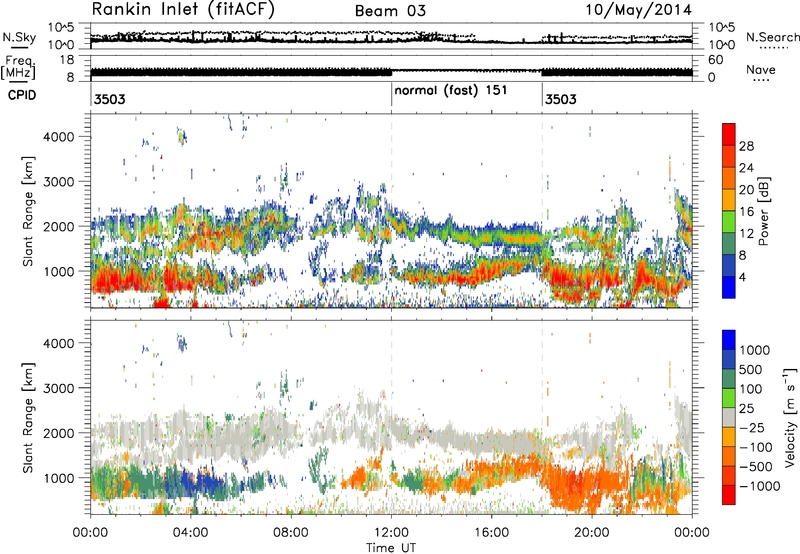Click the '20:00' time axis label
Screen dimensions: 800x554
[591, 533]
